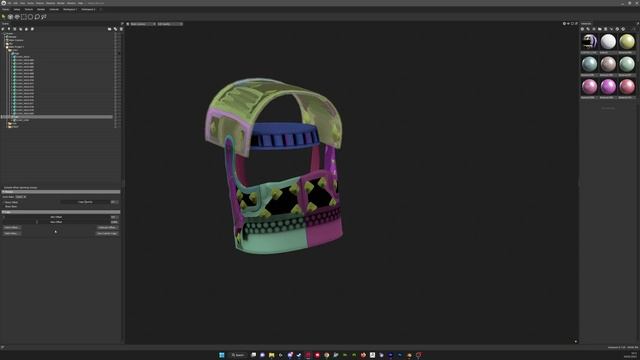Open the small dropdown above the Show Offset checkbox

(21, 197)
